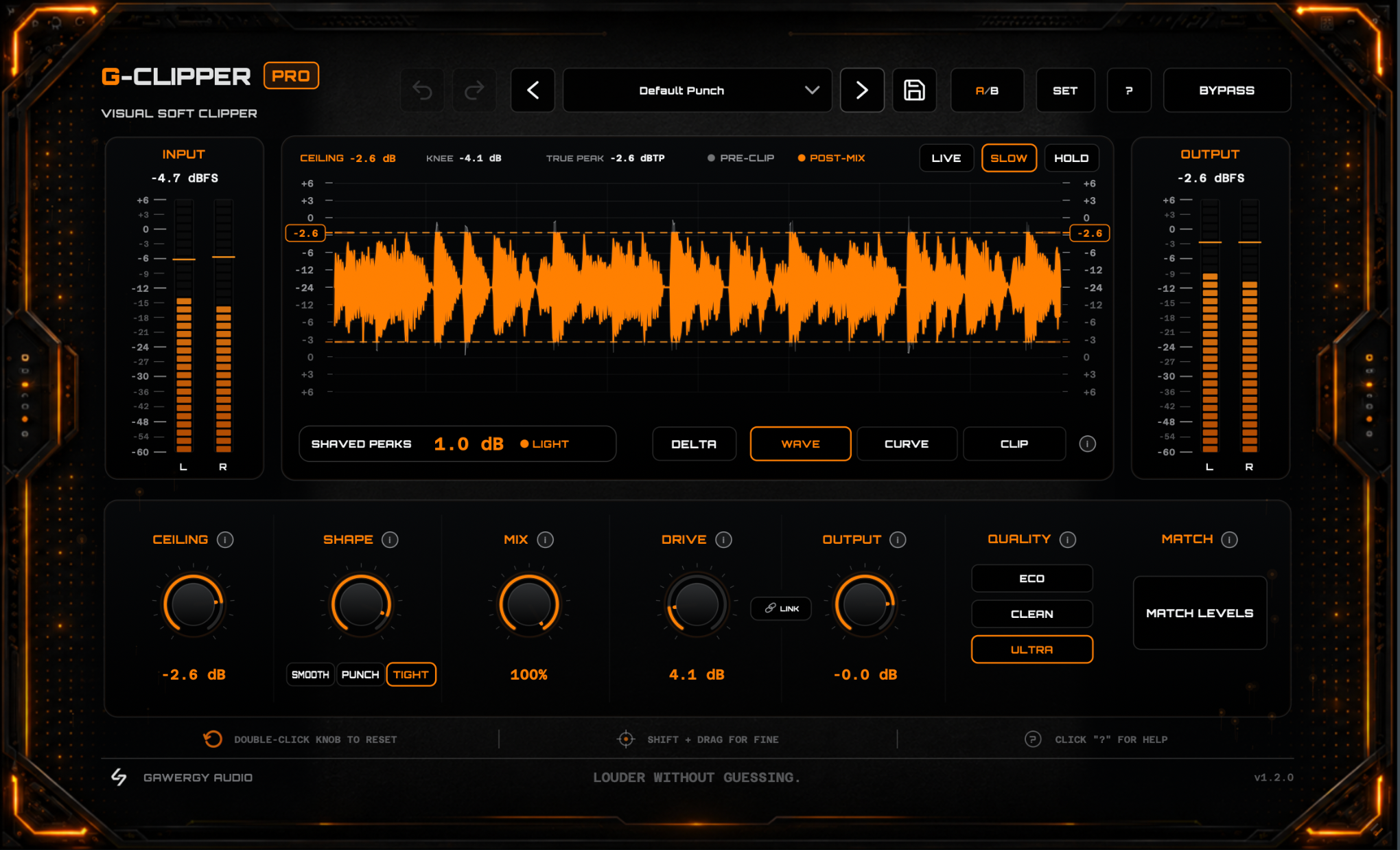Switch to the DELTA view tab
This screenshot has width=1400, height=850.
[694, 444]
